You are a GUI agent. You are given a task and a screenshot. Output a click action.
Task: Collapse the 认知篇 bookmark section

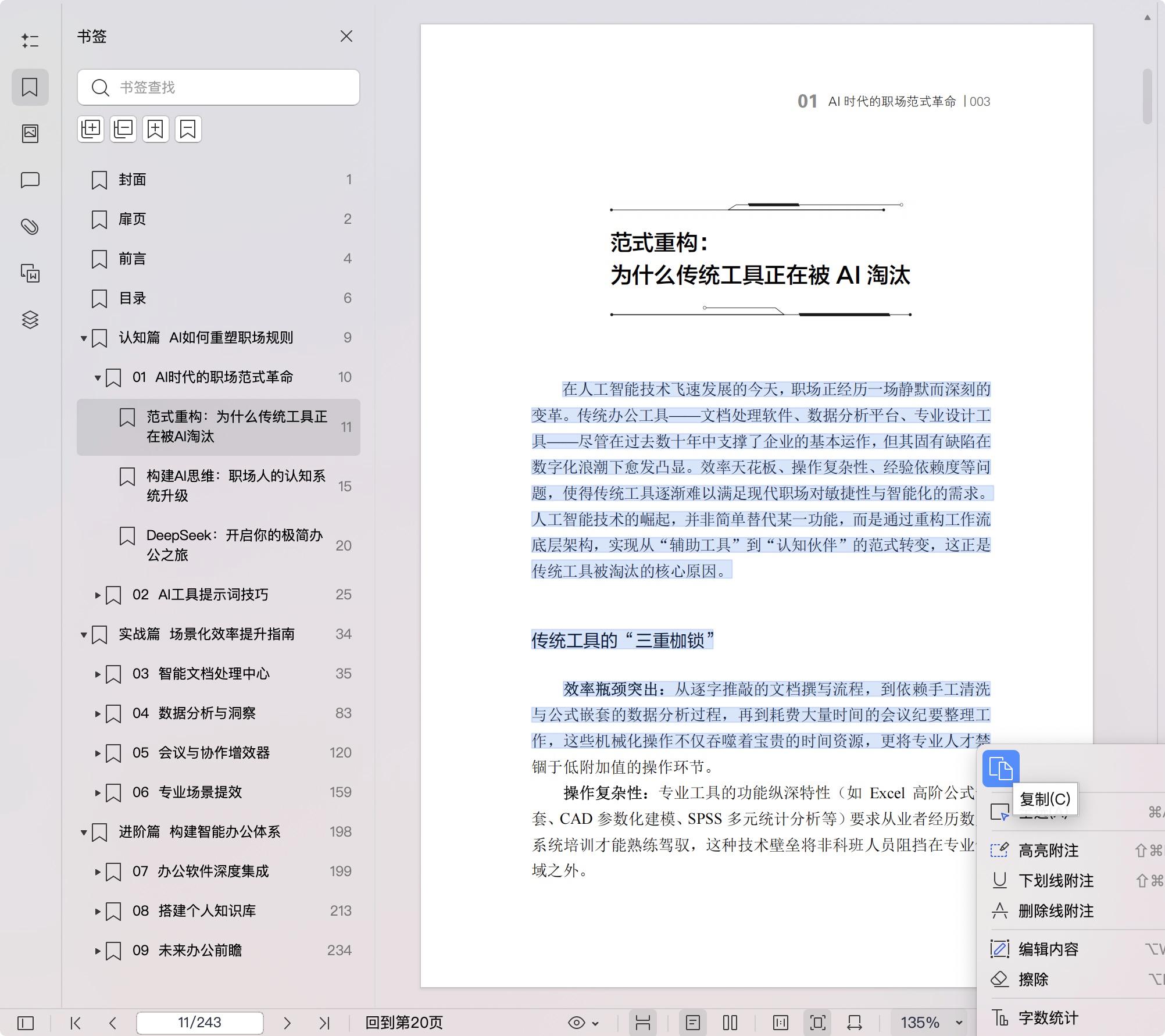(x=83, y=337)
